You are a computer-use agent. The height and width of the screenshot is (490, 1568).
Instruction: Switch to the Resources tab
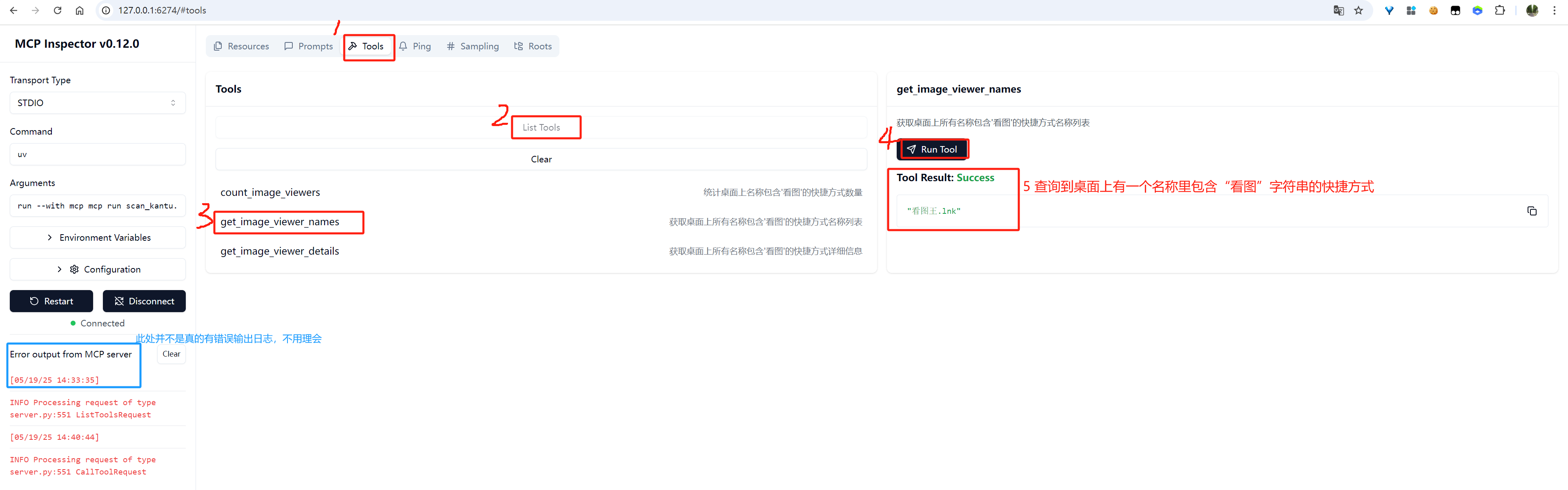click(x=241, y=46)
